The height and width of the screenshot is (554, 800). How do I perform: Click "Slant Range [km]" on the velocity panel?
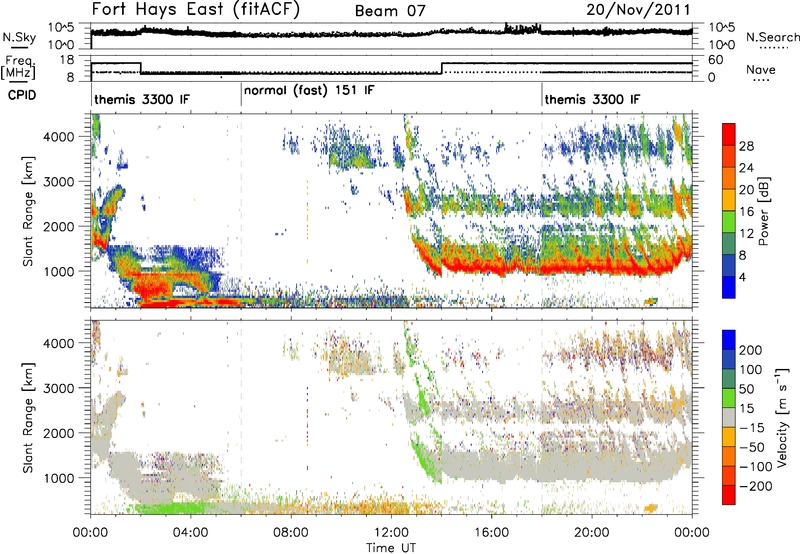pyautogui.click(x=28, y=417)
